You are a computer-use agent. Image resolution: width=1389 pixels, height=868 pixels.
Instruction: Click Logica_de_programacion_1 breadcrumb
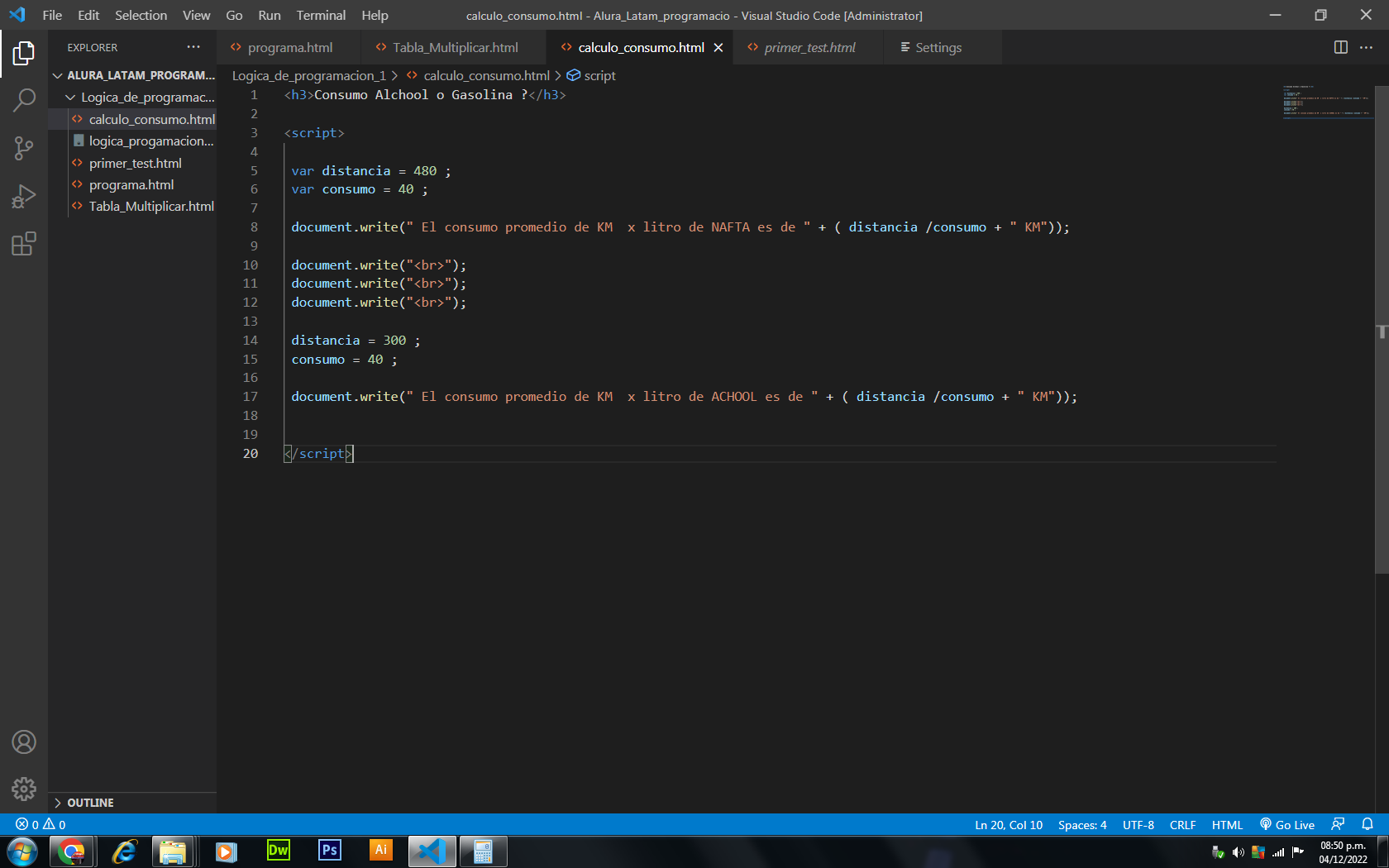pyautogui.click(x=309, y=75)
